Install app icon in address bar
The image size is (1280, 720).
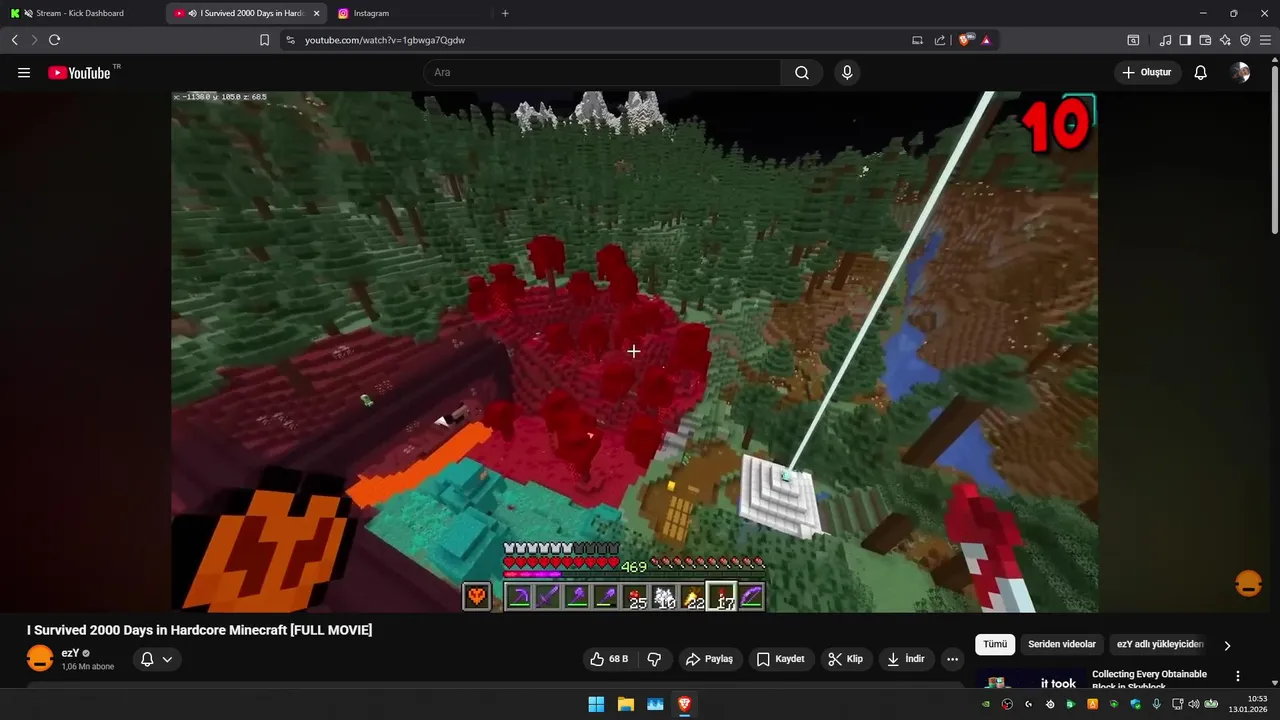[x=917, y=40]
